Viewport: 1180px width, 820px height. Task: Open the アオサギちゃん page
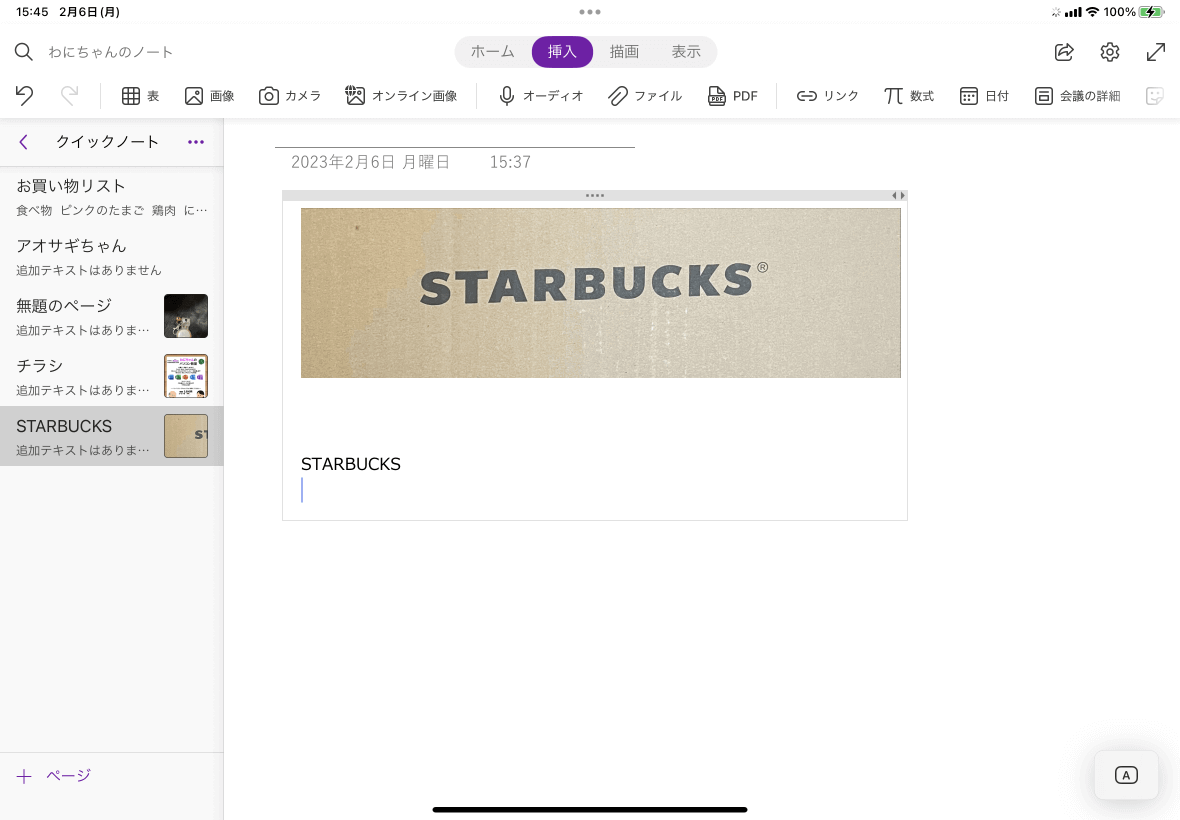coord(111,257)
